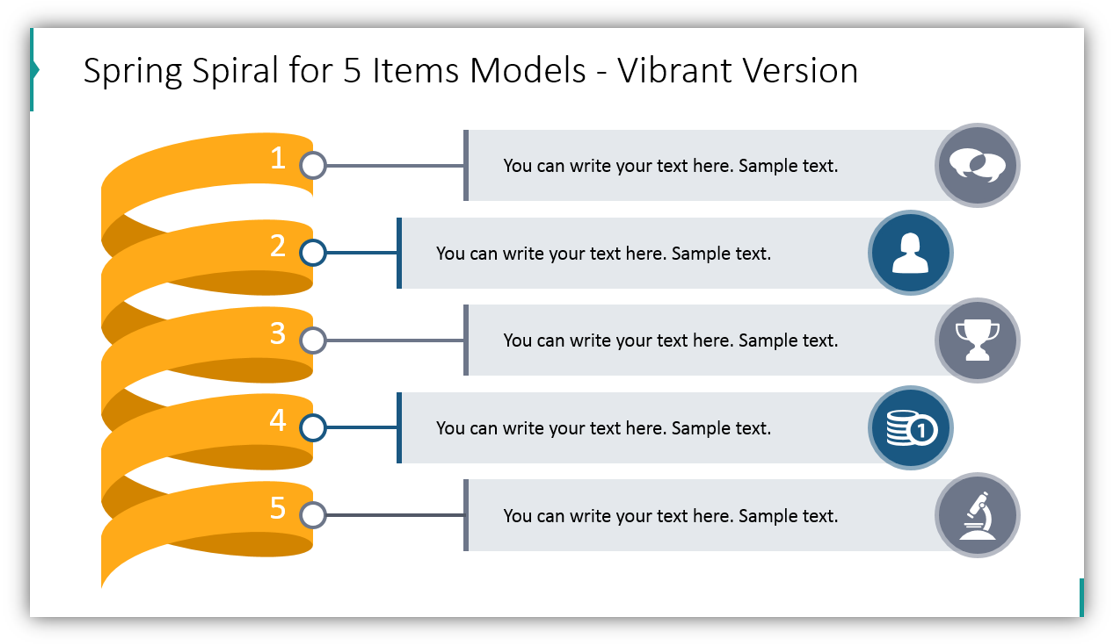Click the number 5 on the spiral ribbon
The height and width of the screenshot is (644, 1116).
pyautogui.click(x=278, y=508)
